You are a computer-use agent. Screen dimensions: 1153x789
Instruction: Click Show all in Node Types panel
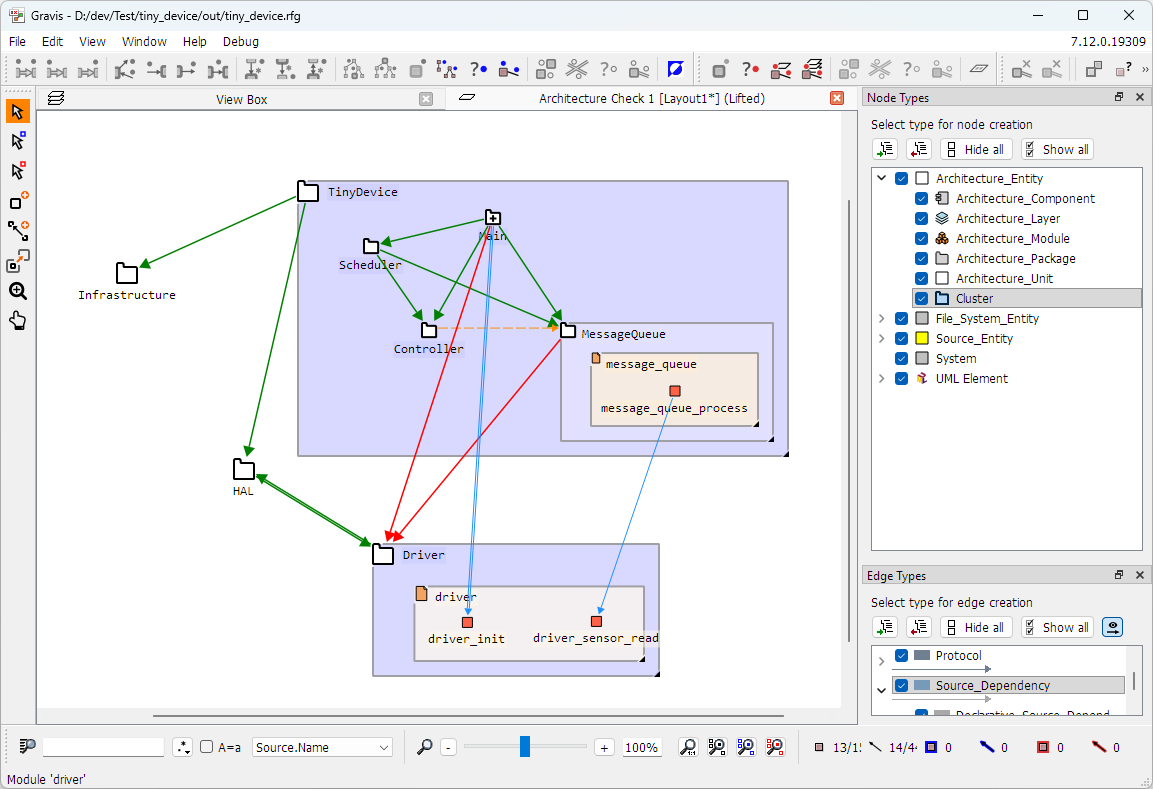point(1057,149)
